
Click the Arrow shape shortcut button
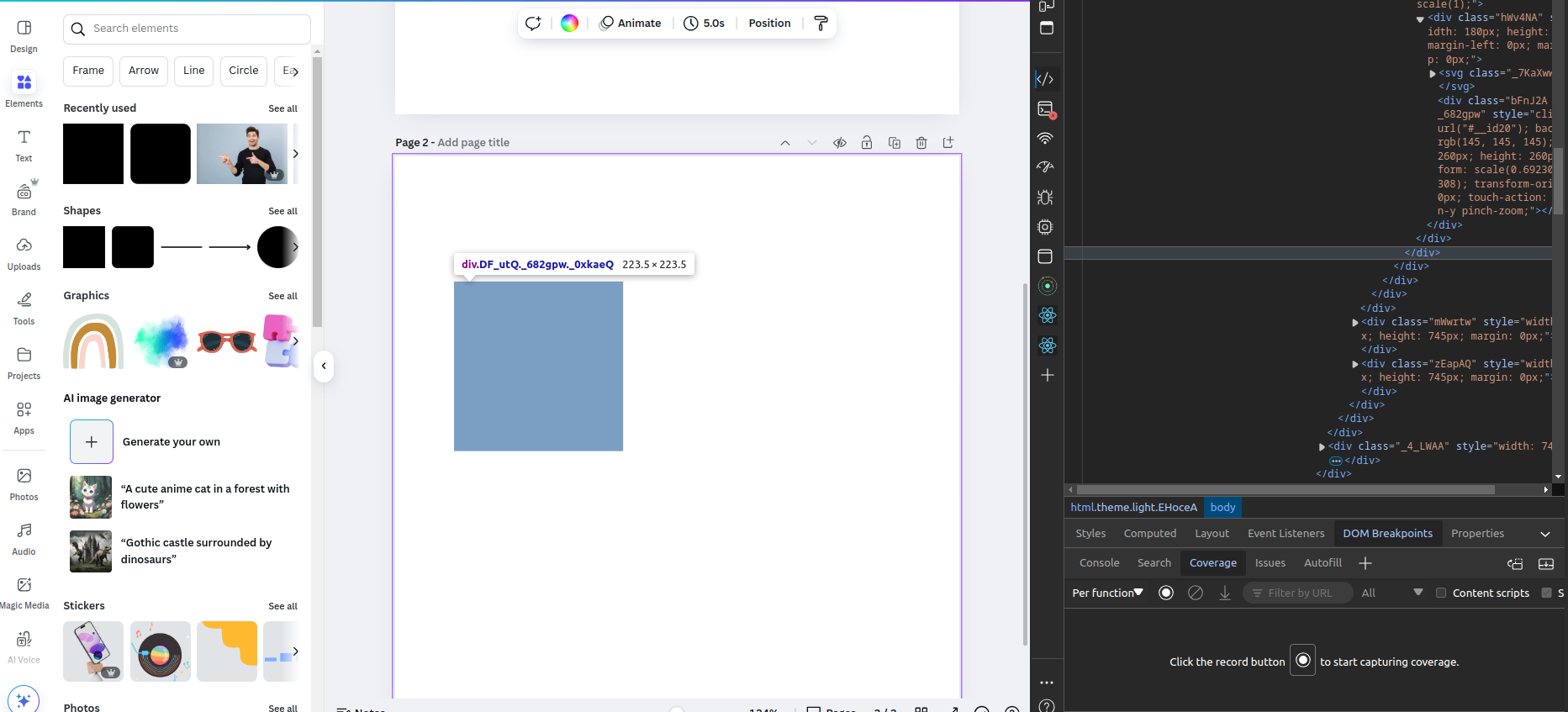coord(144,71)
